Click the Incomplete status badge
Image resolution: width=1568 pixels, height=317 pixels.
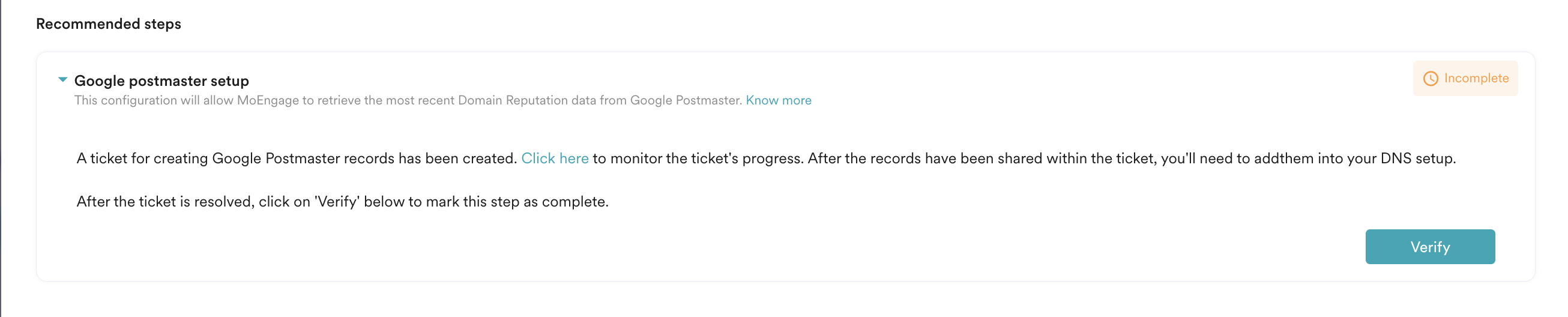coord(1465,79)
